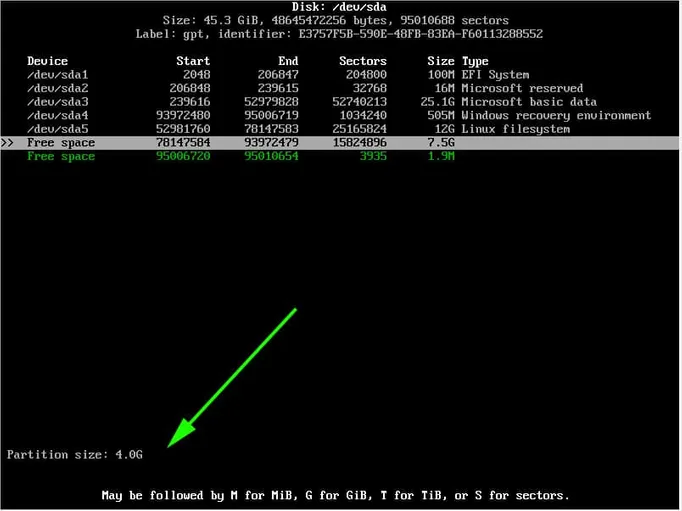Click the Start column header
Screen dimensions: 682x511
tap(192, 61)
